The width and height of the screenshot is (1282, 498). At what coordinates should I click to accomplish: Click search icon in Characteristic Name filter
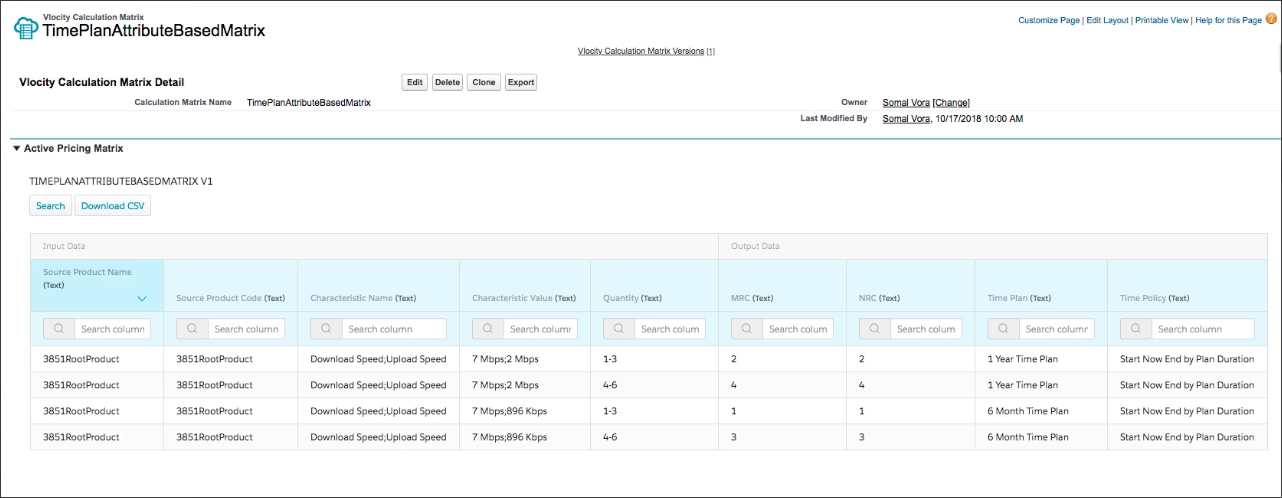tap(327, 329)
